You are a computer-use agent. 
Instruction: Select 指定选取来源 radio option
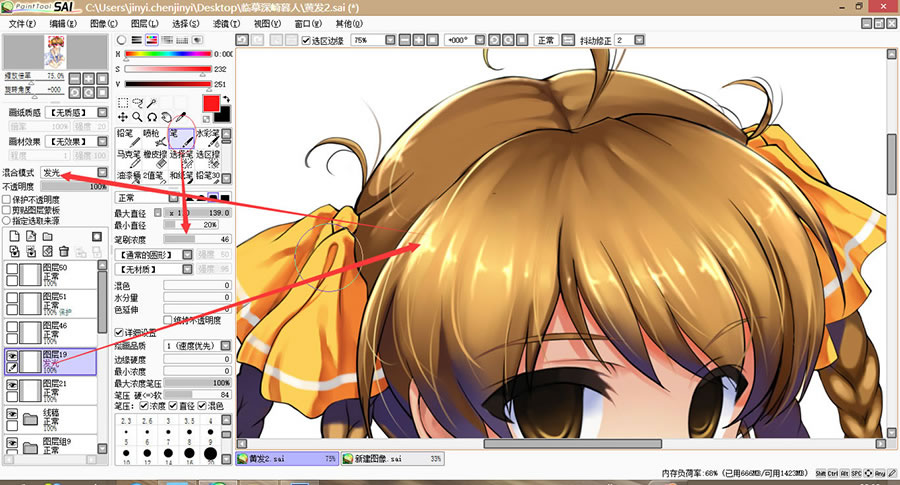pyautogui.click(x=7, y=220)
